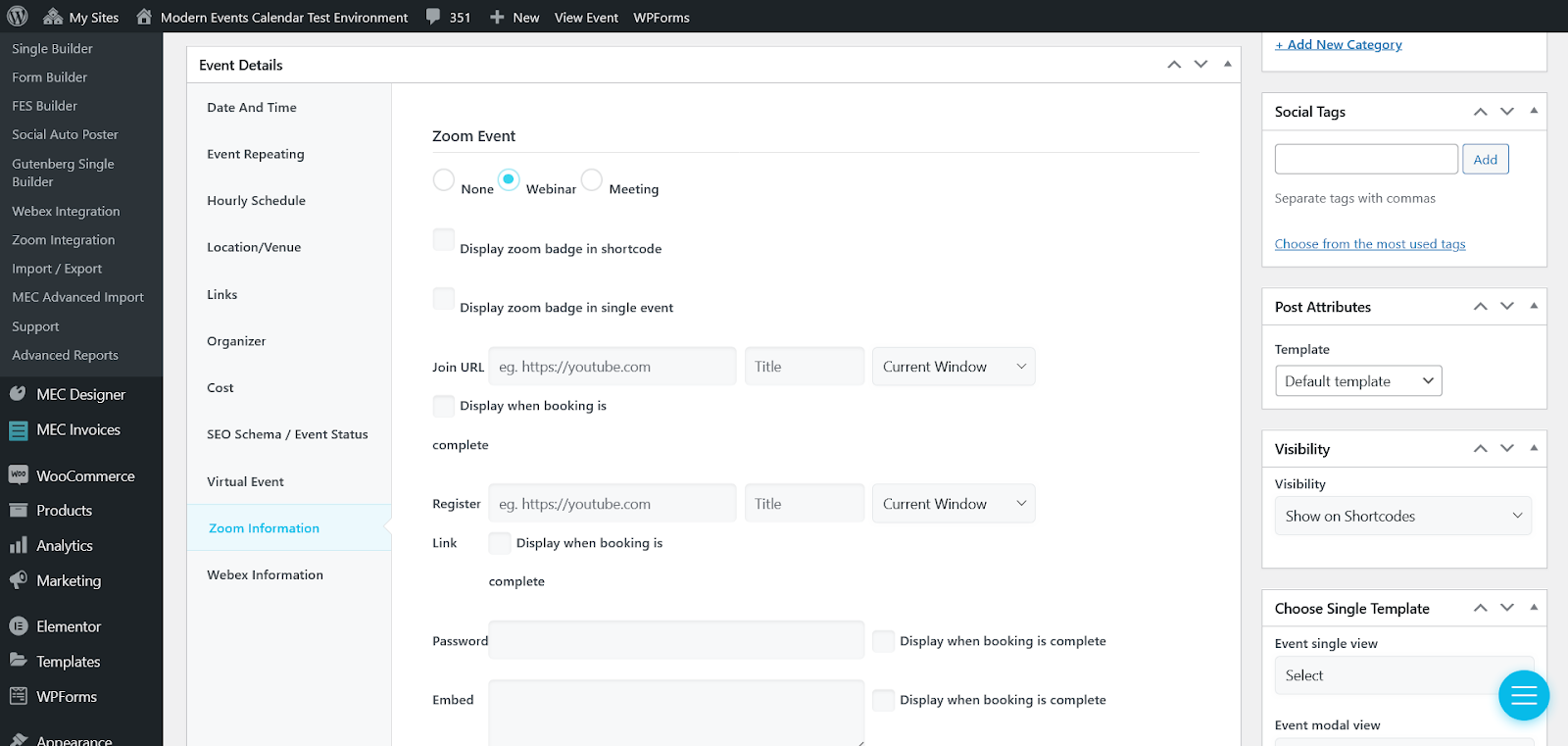The height and width of the screenshot is (746, 1568).
Task: Click the WPForms sidebar icon
Action: (x=18, y=696)
